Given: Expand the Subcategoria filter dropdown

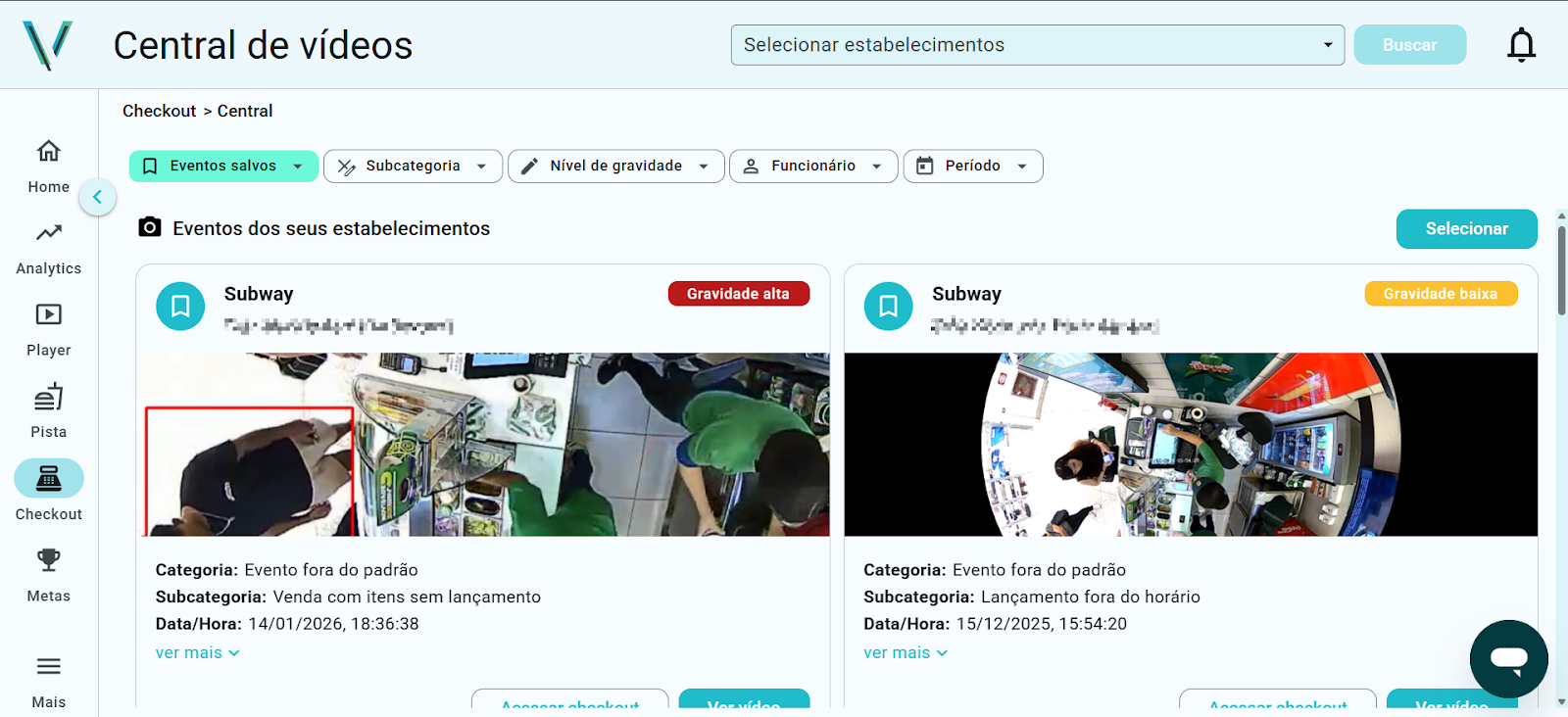Looking at the screenshot, I should pyautogui.click(x=413, y=167).
